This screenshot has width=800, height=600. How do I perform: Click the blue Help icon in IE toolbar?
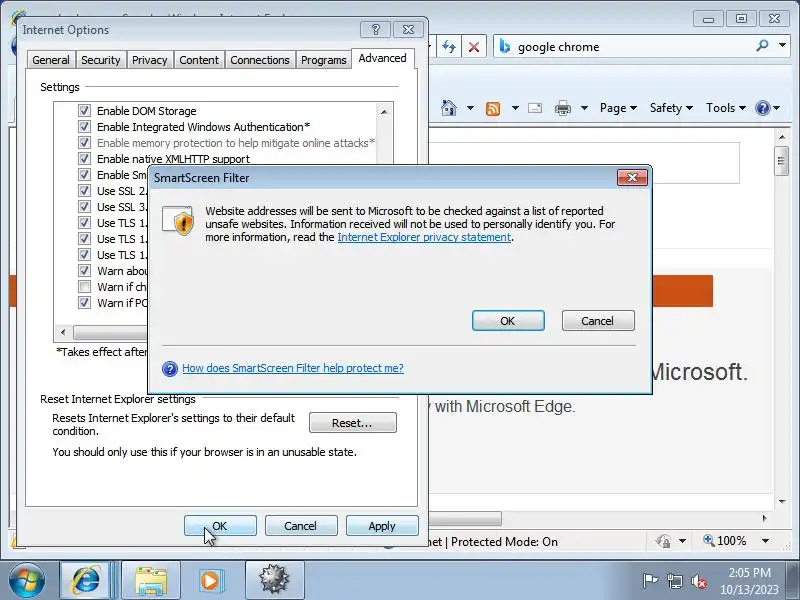pos(762,108)
